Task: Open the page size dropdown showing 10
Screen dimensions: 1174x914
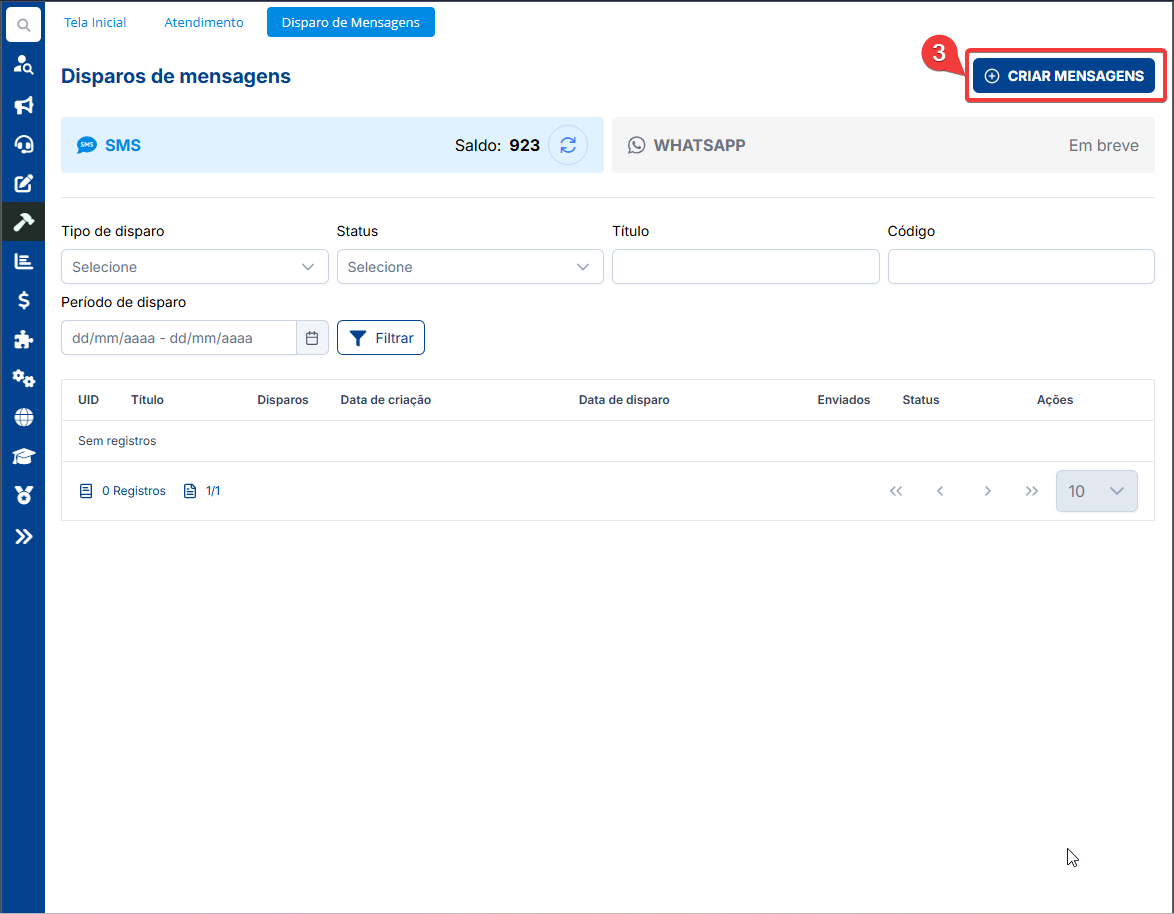Action: 1096,491
